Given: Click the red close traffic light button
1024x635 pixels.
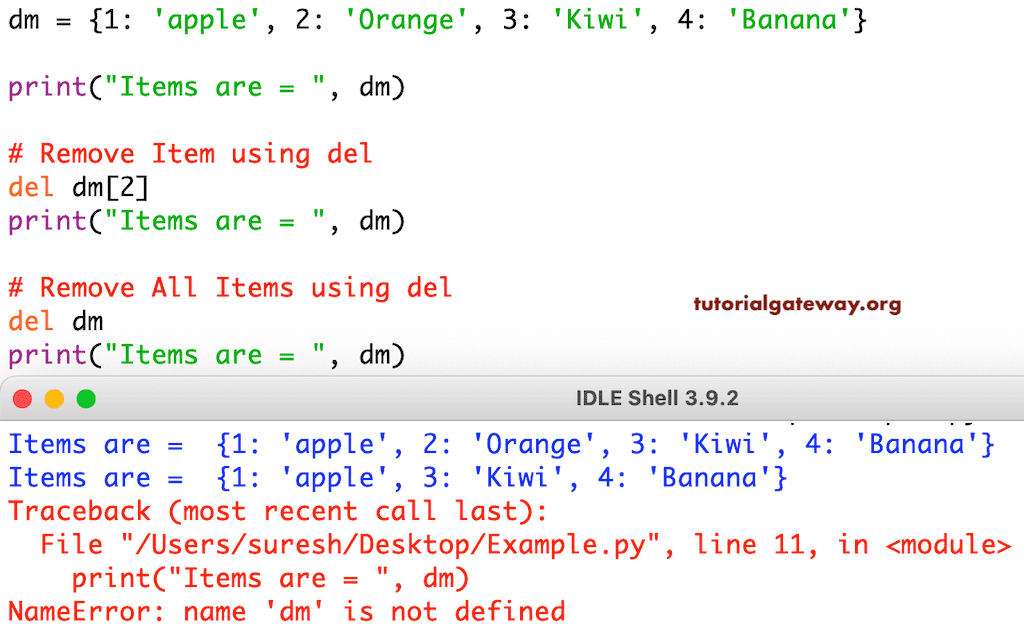Looking at the screenshot, I should (x=22, y=398).
